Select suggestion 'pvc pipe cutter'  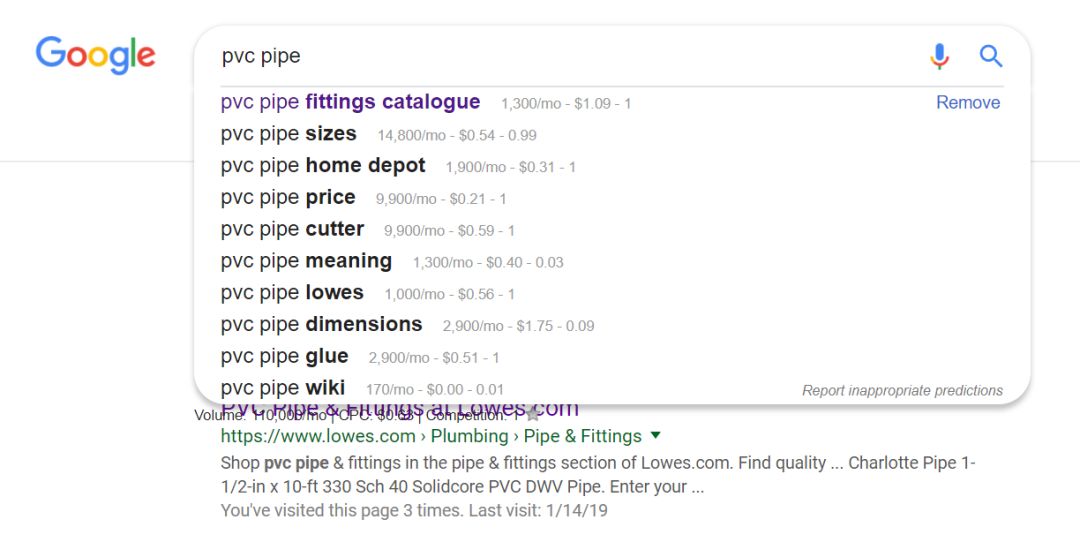point(292,229)
